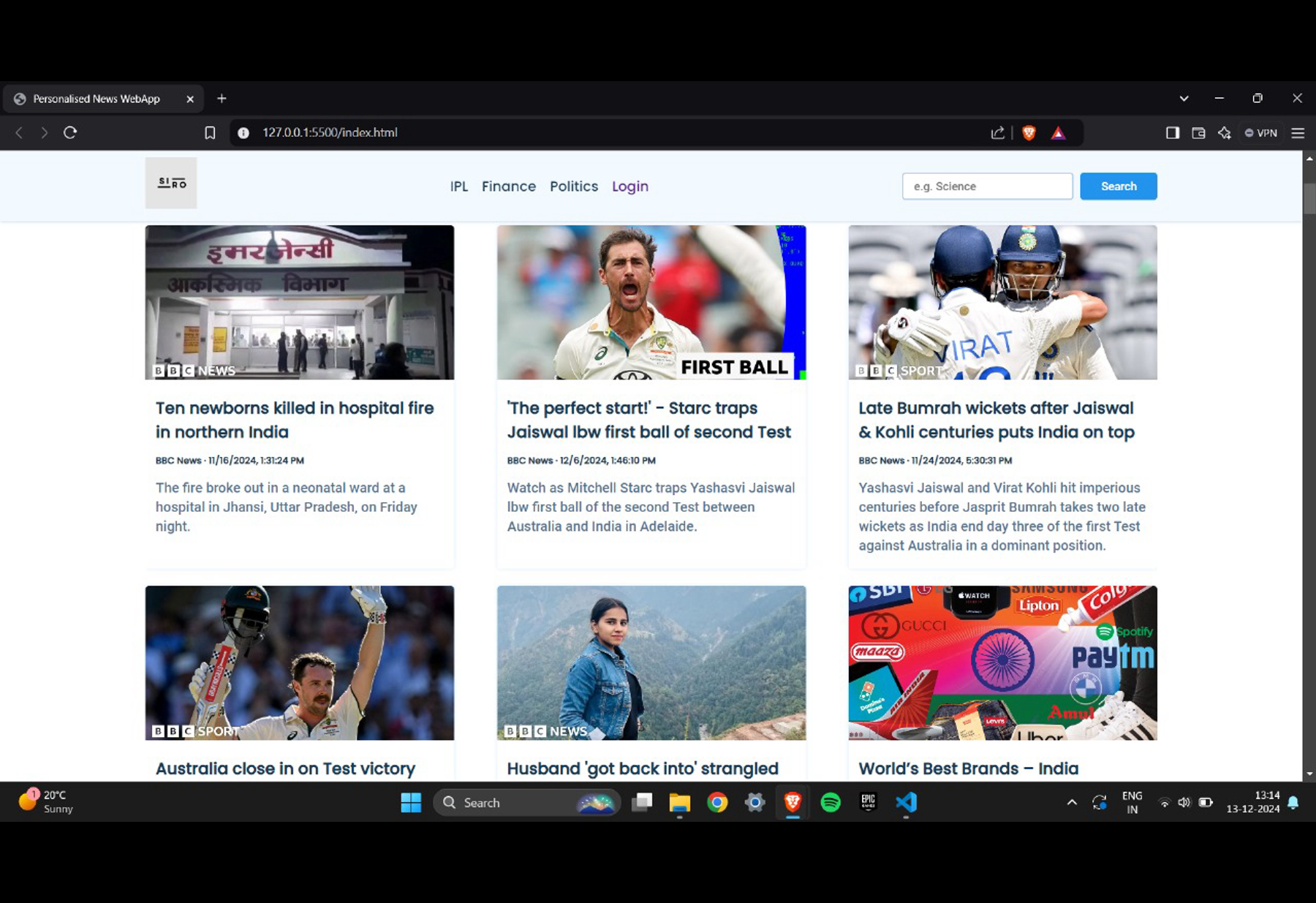Viewport: 1316px width, 903px height.
Task: Toggle the Brave VPN button
Action: 1261,133
